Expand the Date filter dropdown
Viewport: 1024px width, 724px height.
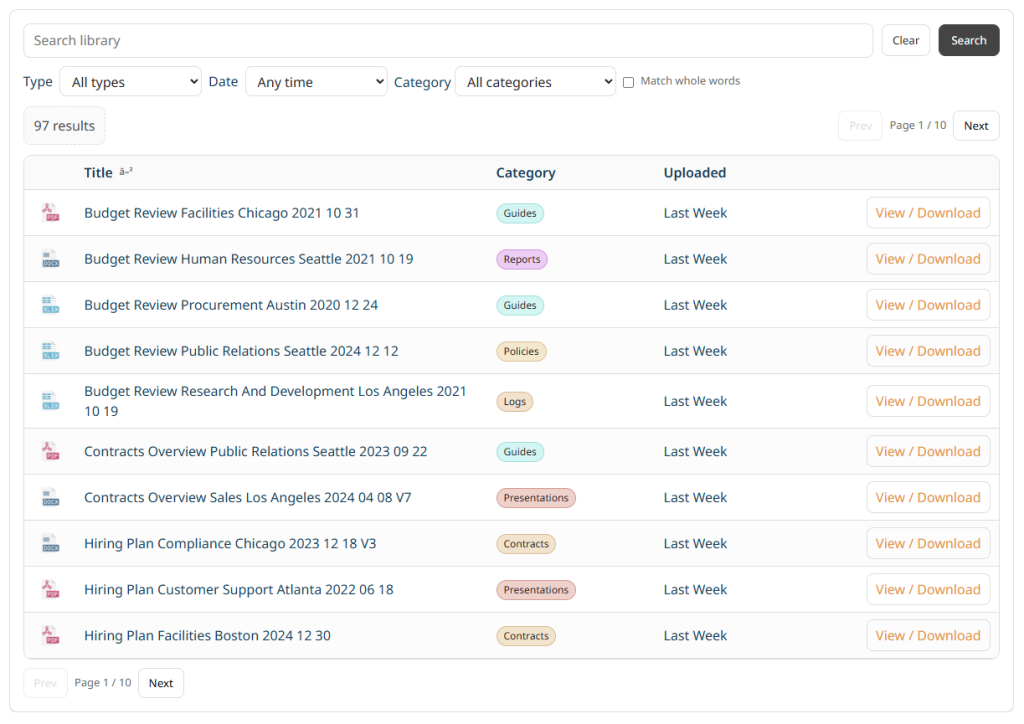pyautogui.click(x=315, y=82)
